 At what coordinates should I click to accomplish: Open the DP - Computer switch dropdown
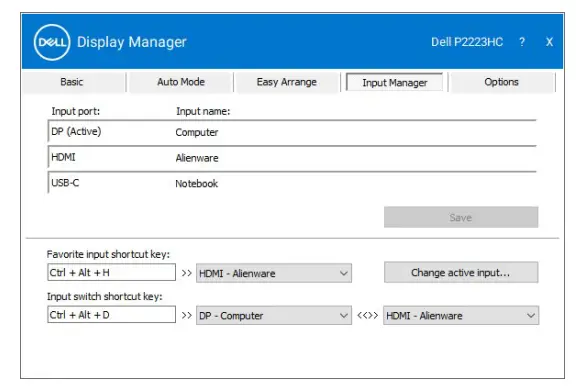274,316
